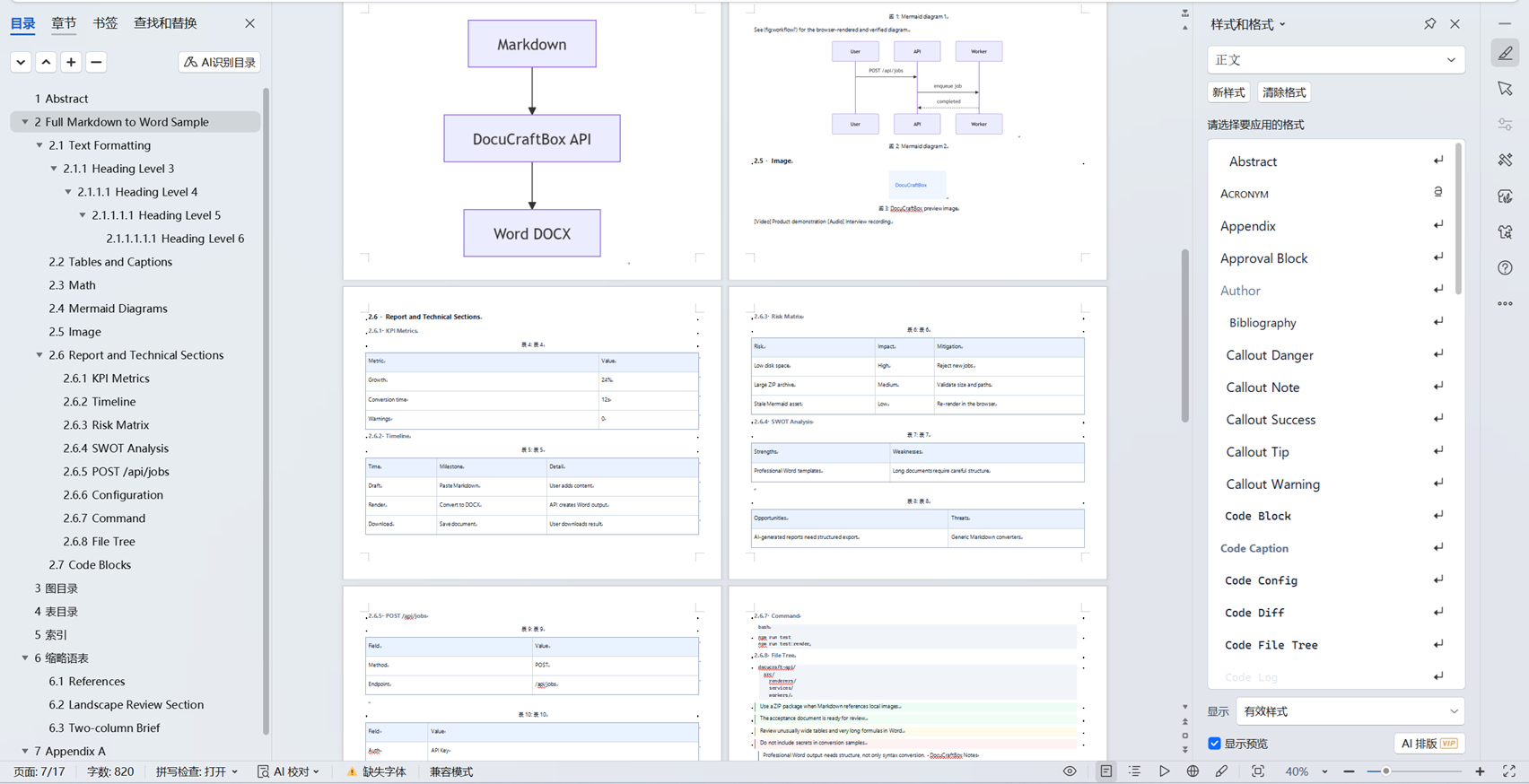
Task: Click the AI识别目录 button
Action: click(x=220, y=62)
